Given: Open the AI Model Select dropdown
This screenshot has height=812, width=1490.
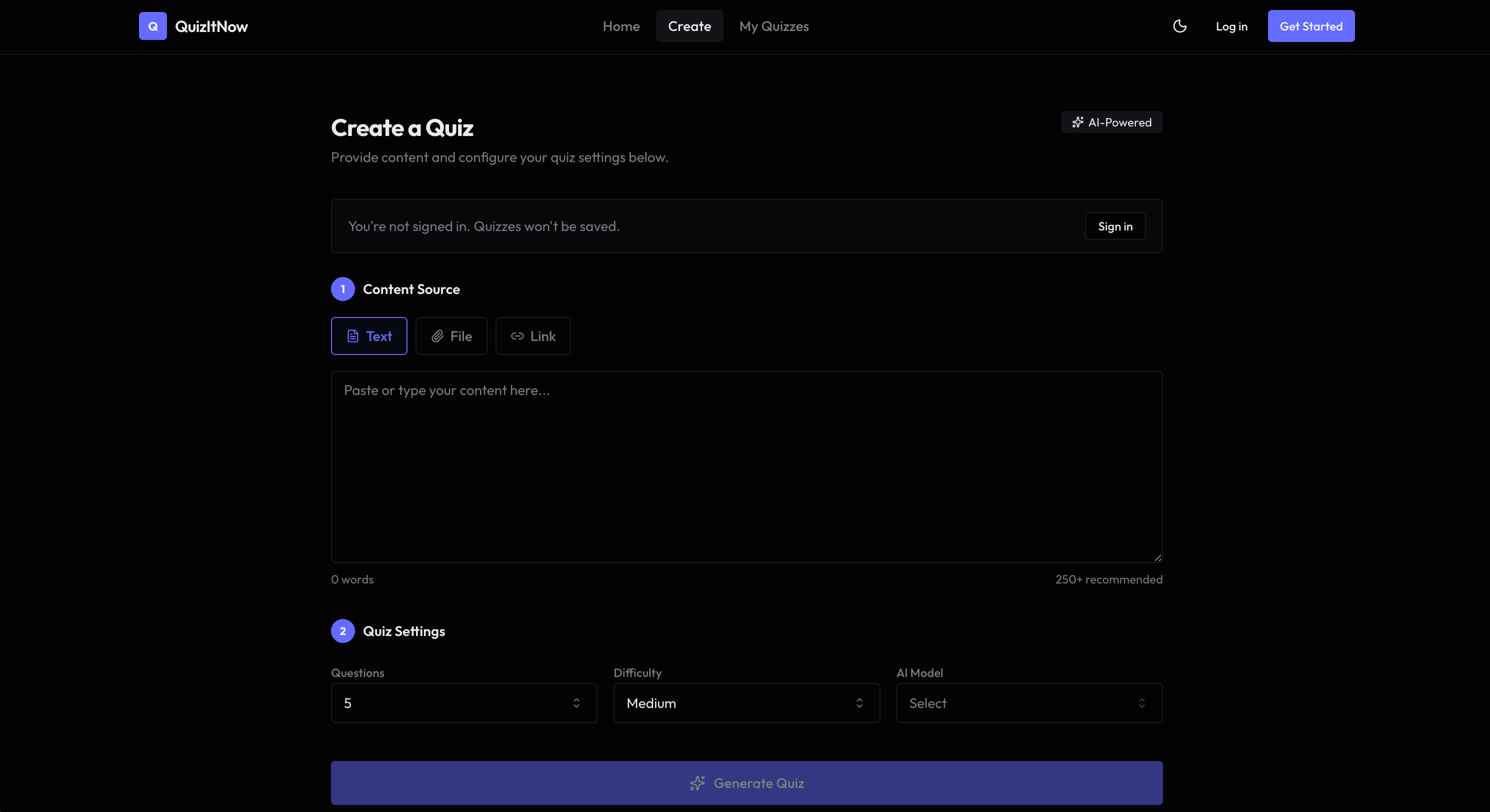Looking at the screenshot, I should [1028, 703].
